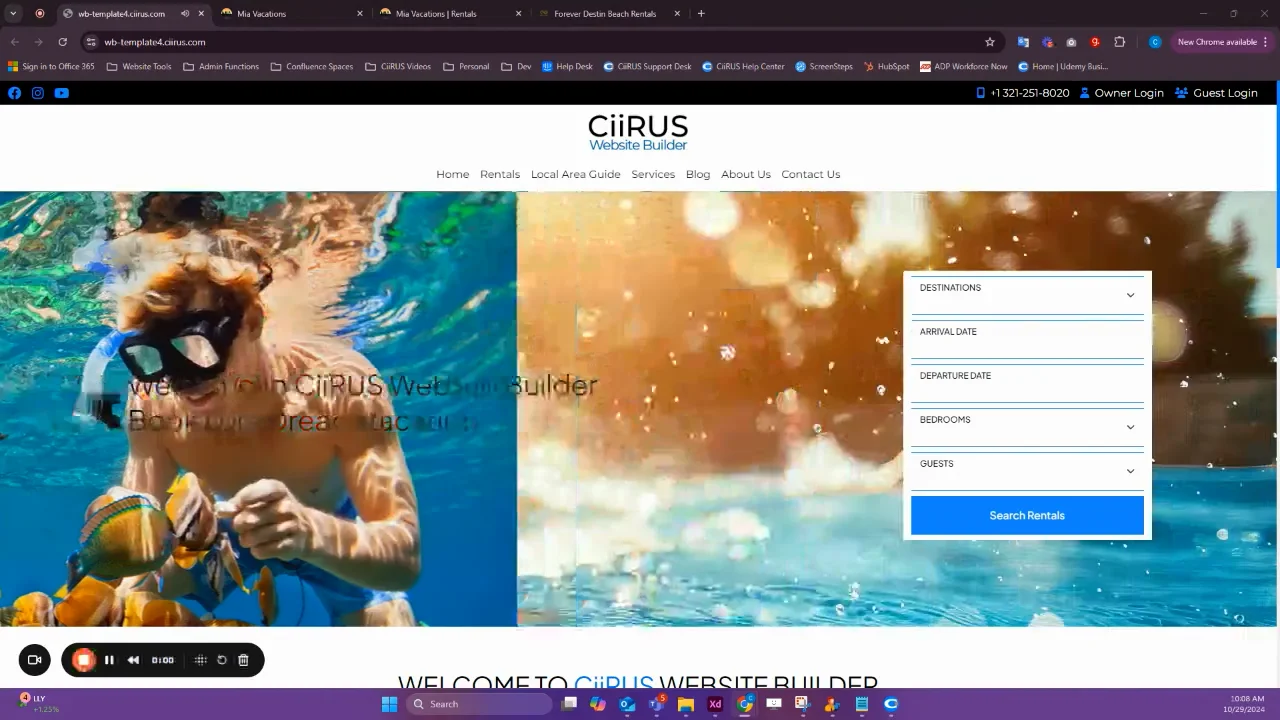Open the Chrome profile avatar
The image size is (1280, 720).
1155,42
